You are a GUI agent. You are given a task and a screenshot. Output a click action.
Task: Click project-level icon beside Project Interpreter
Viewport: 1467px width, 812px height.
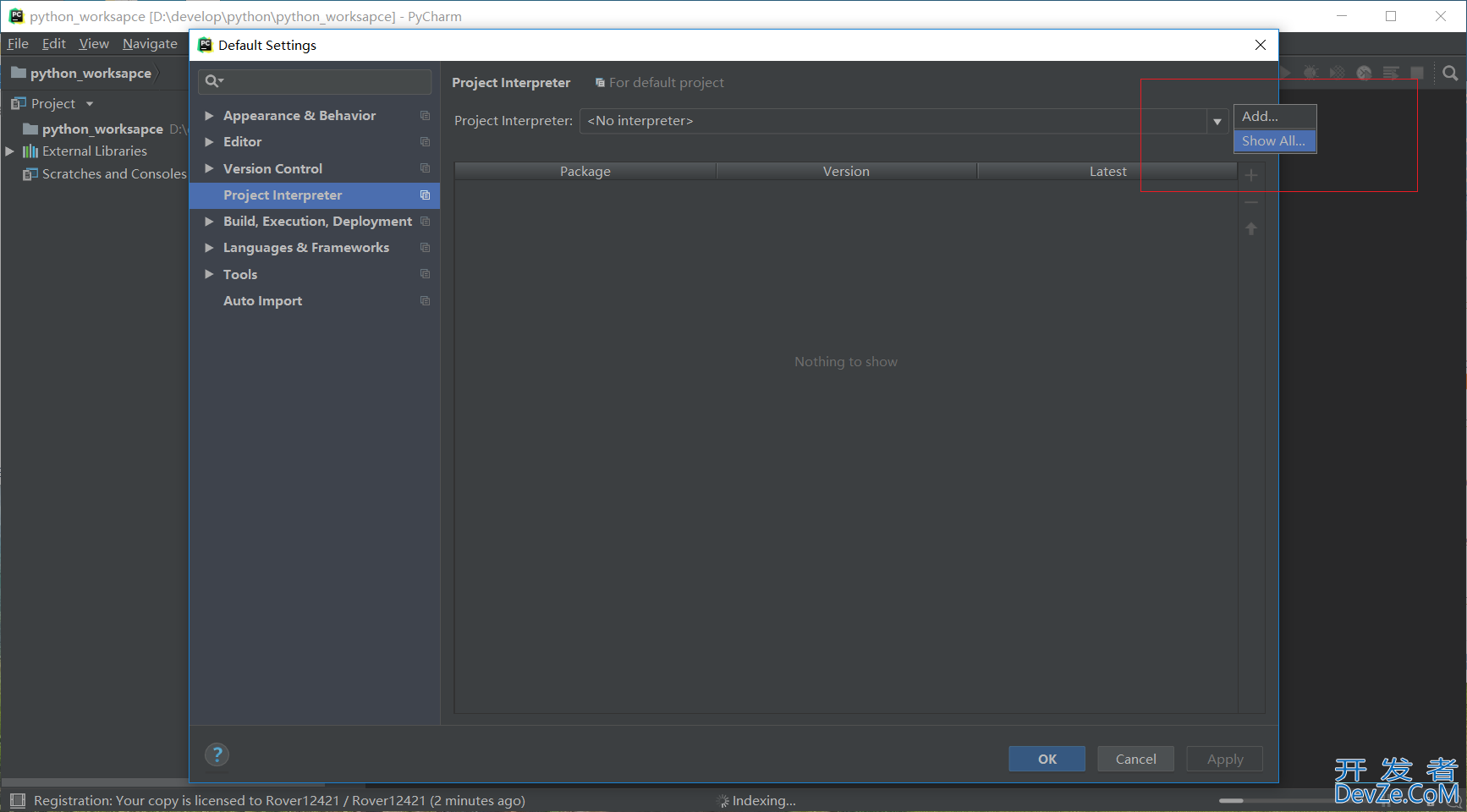pos(426,195)
